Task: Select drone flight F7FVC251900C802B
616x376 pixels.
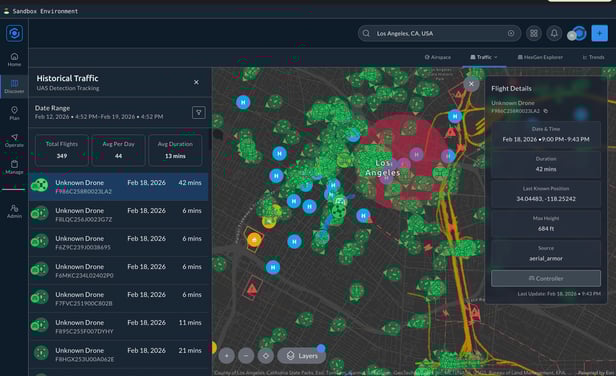Action: coord(119,298)
